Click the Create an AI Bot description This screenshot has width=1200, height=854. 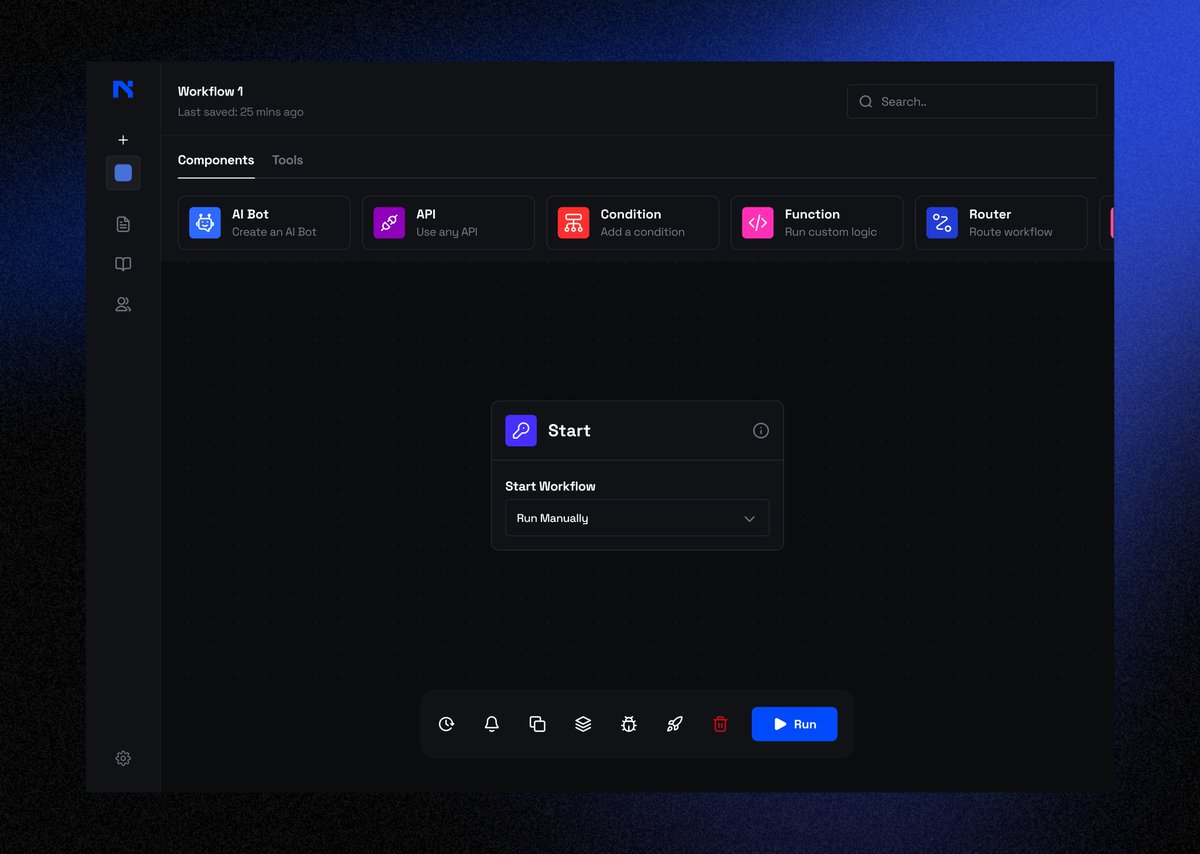[x=274, y=232]
